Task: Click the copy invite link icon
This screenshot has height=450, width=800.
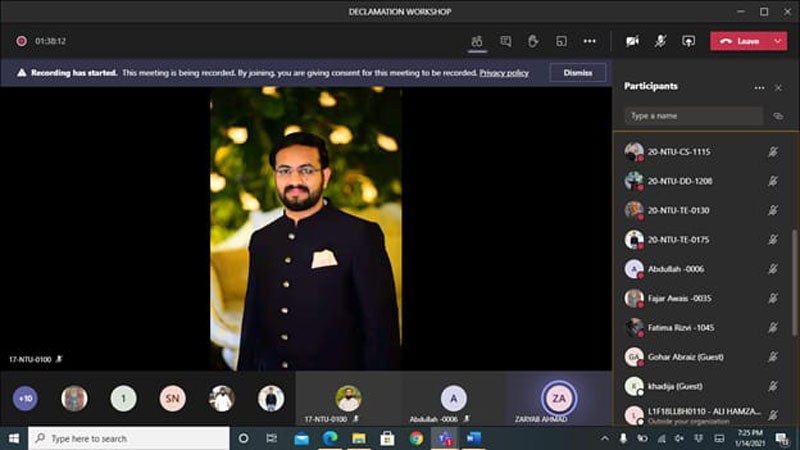Action: pos(778,116)
